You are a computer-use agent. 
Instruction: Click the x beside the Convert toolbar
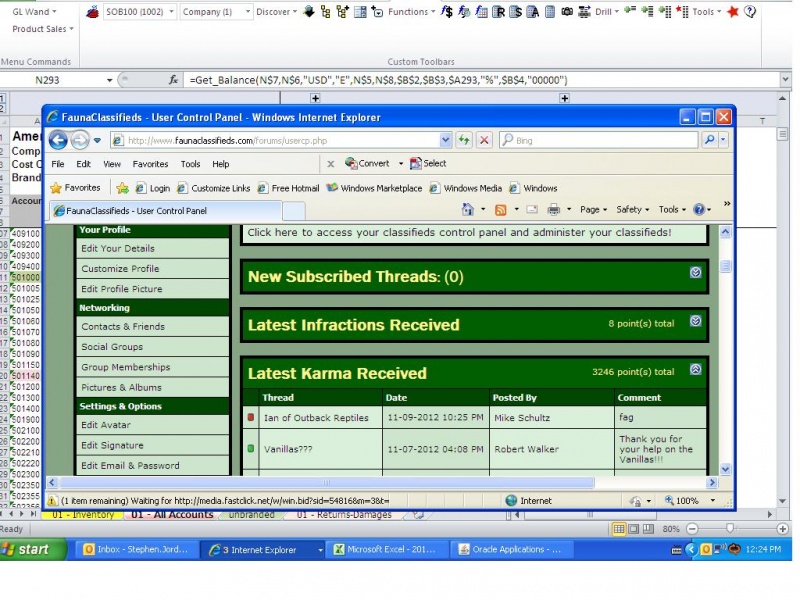331,164
